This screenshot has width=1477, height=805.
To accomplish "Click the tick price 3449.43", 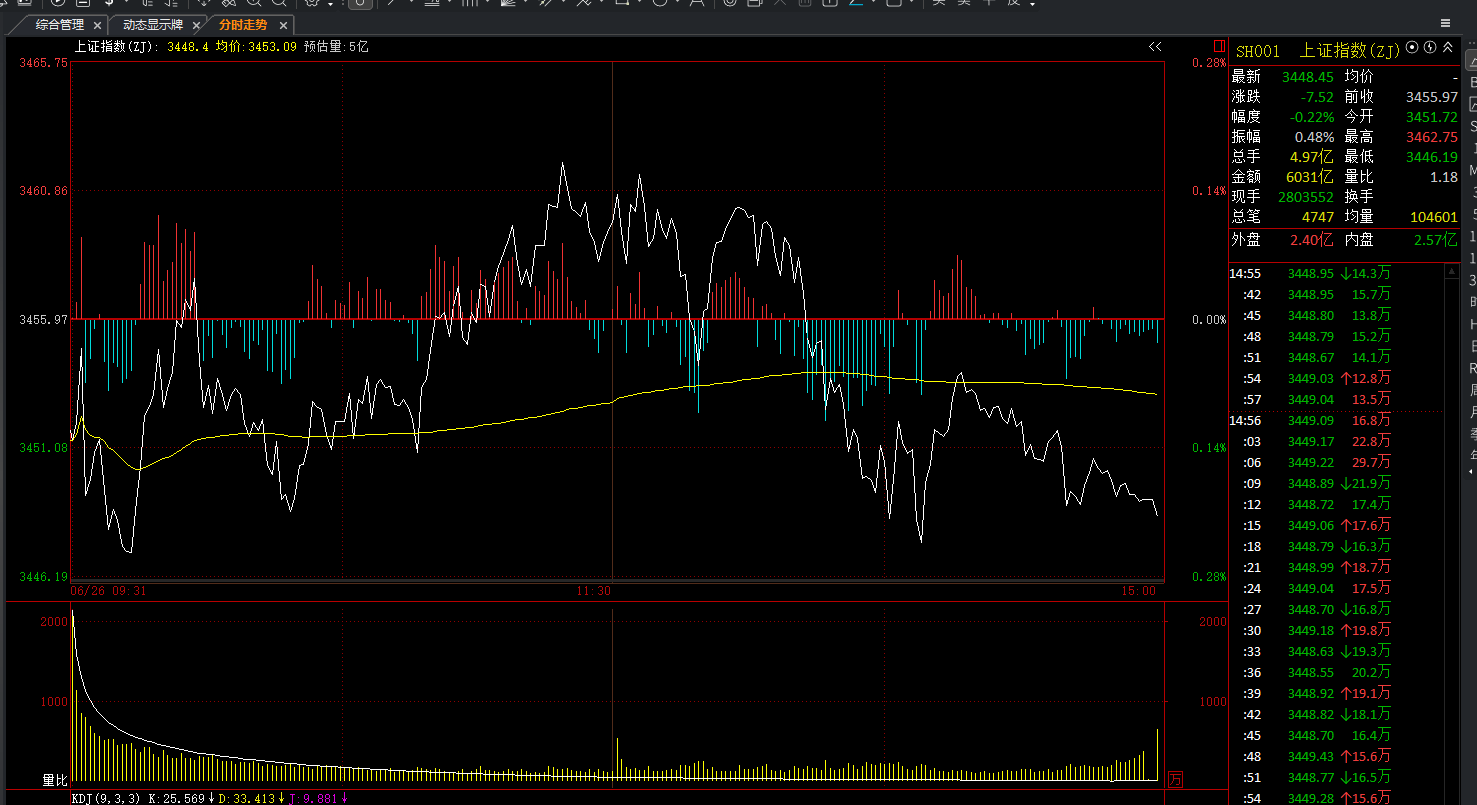I will click(1311, 756).
